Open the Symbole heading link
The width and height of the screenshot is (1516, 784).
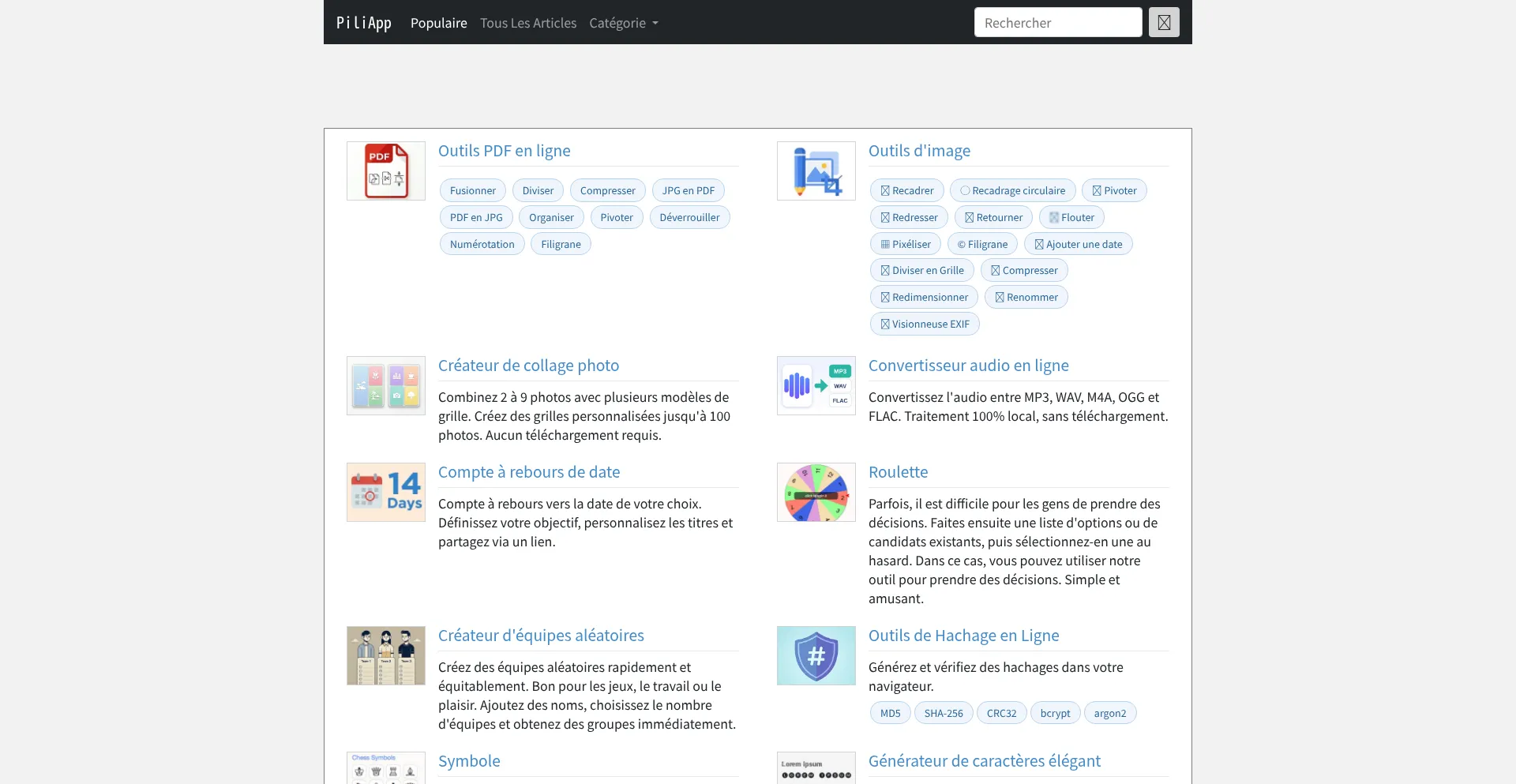tap(469, 761)
